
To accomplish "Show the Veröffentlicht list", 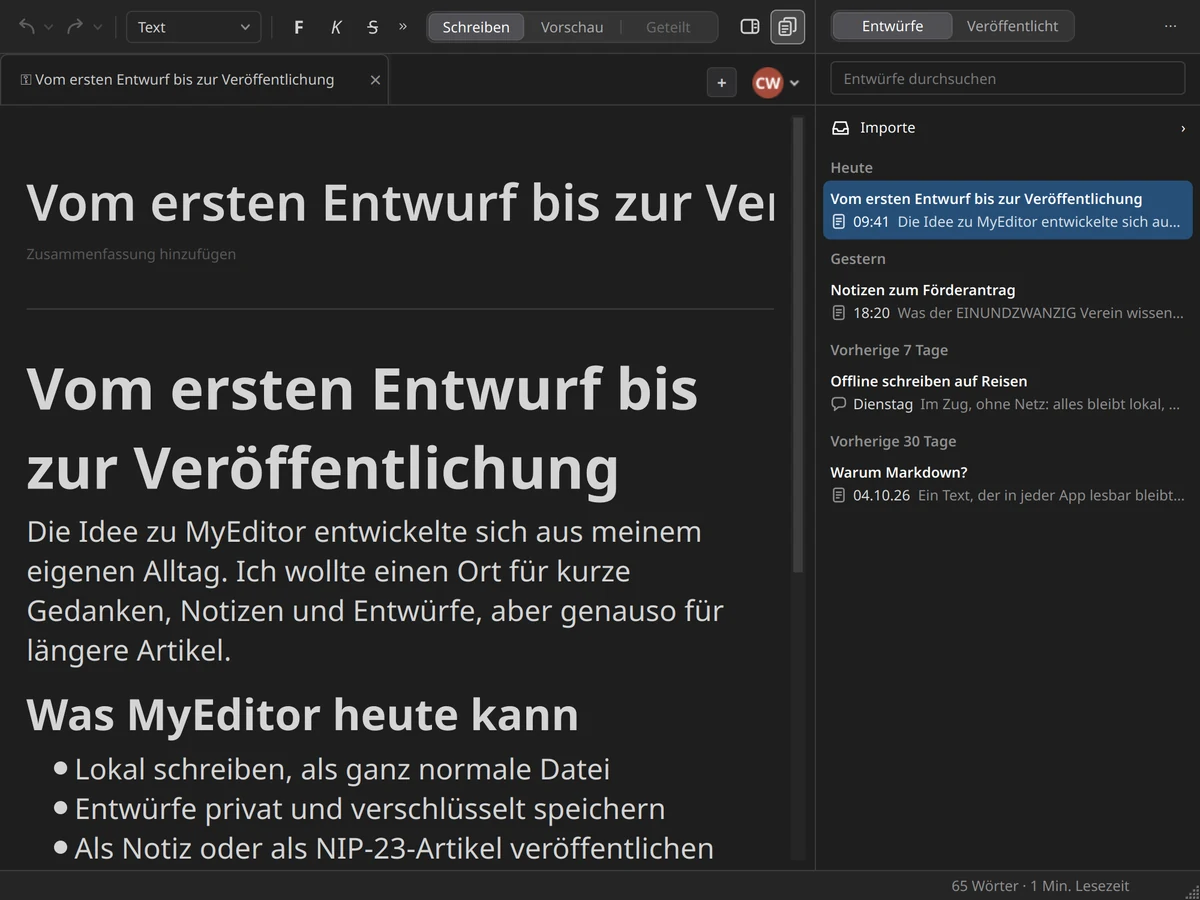I will click(x=1013, y=26).
